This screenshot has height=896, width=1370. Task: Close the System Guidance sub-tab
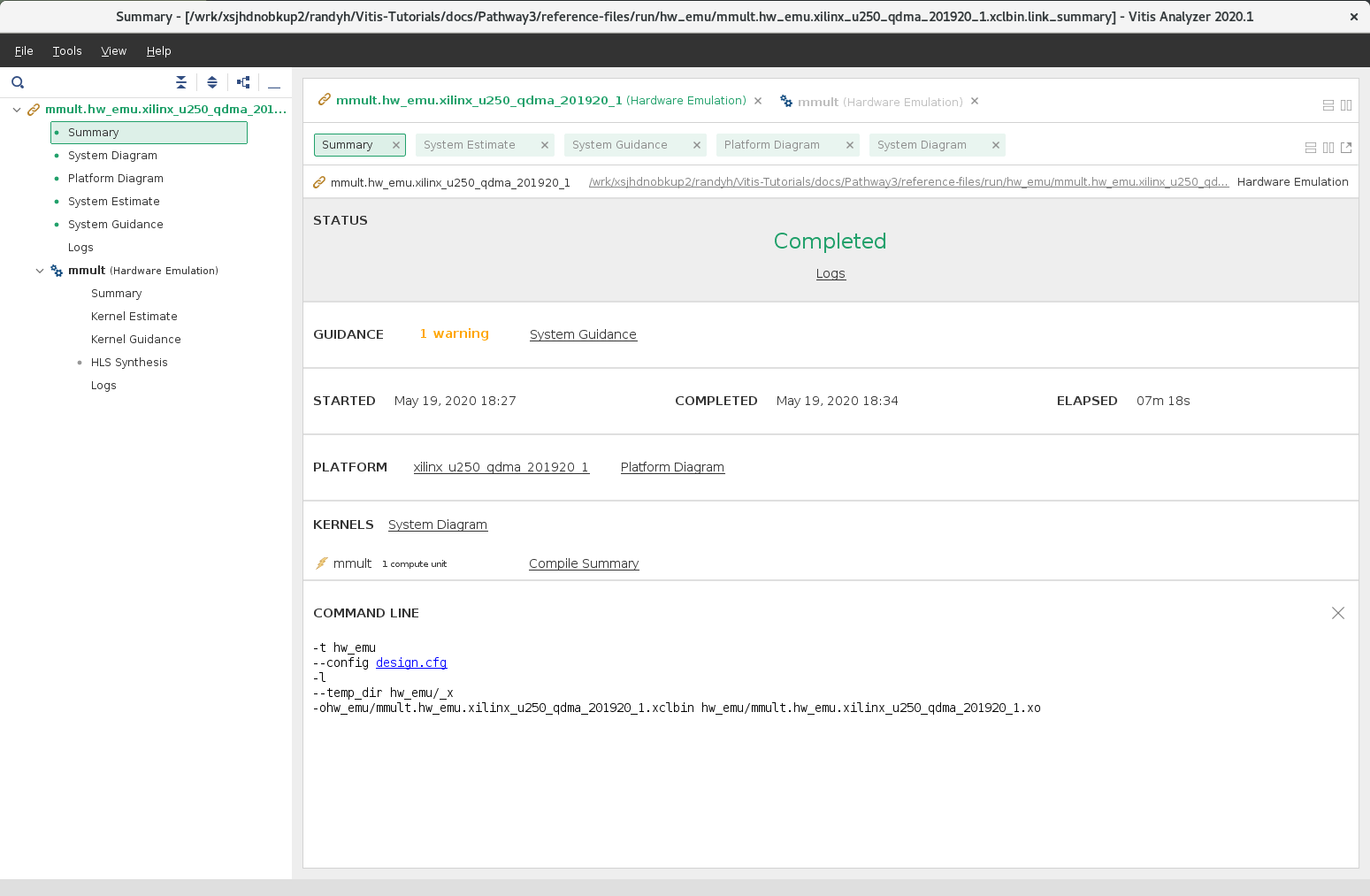click(x=697, y=145)
